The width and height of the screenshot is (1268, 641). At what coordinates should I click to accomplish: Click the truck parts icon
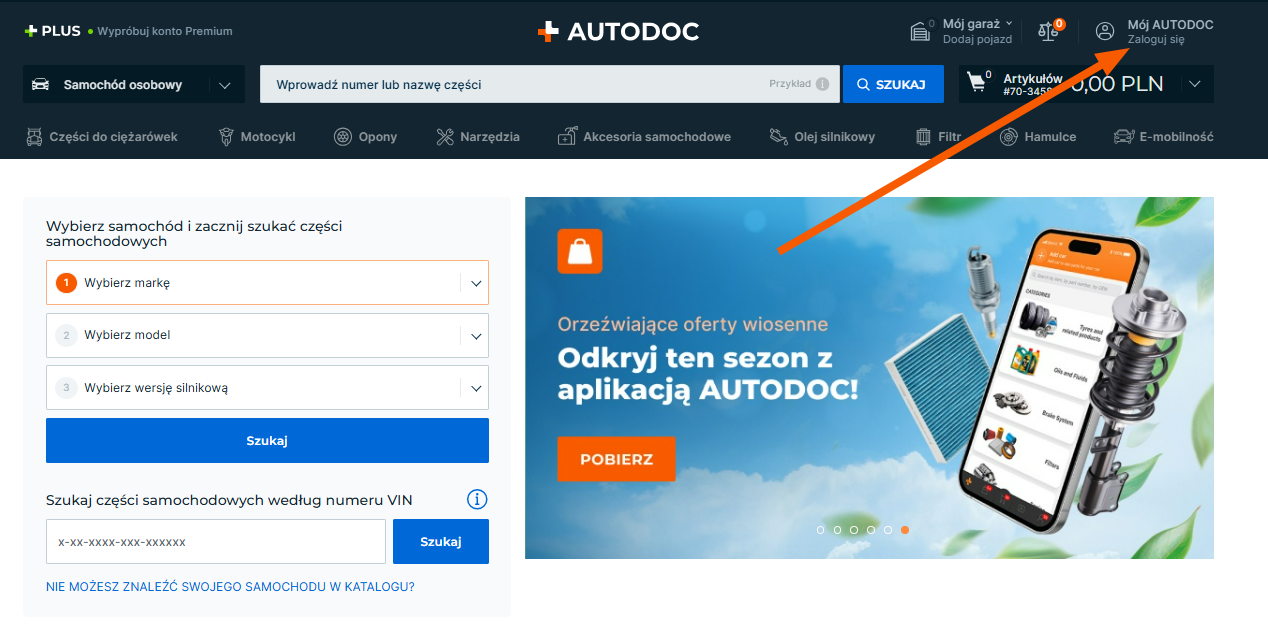(34, 137)
